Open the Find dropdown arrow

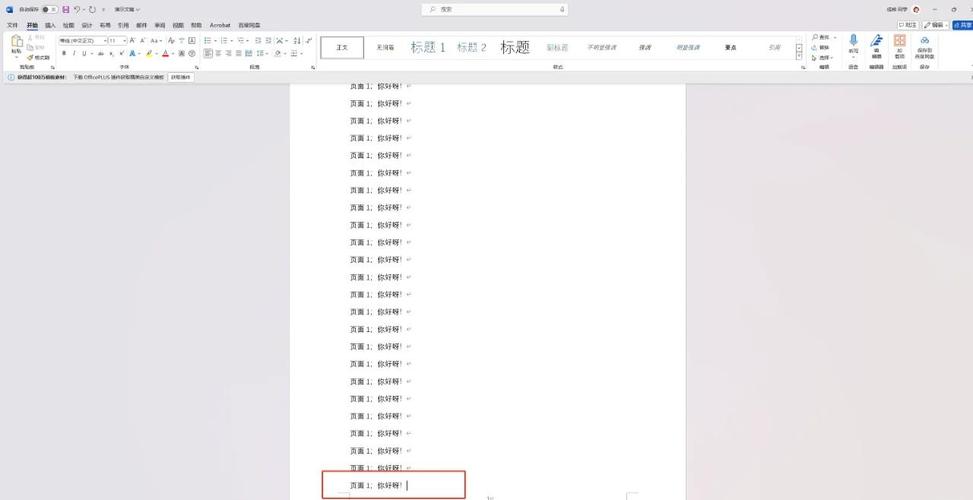tap(835, 37)
